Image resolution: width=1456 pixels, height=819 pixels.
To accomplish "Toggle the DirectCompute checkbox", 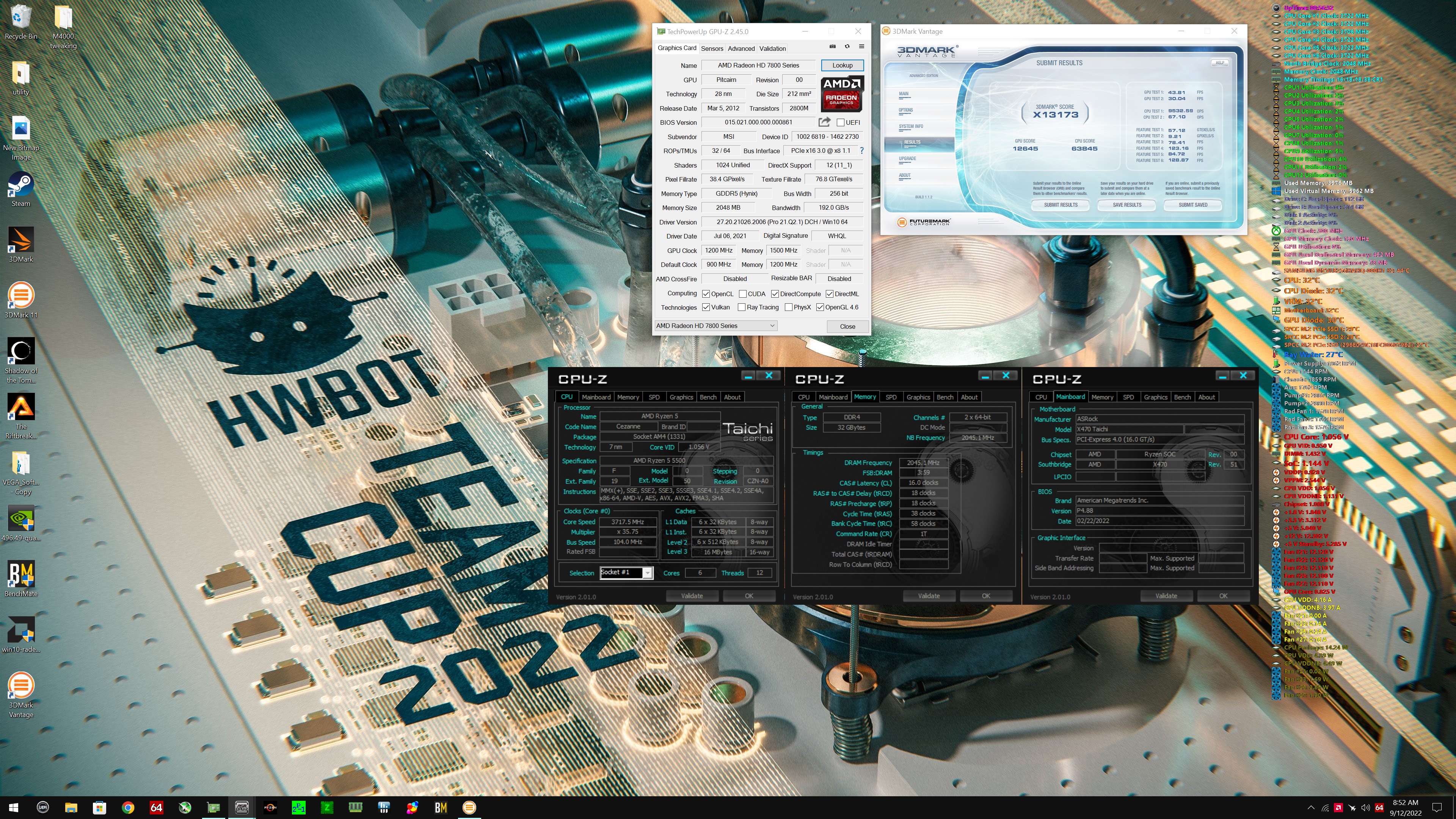I will coord(775,294).
